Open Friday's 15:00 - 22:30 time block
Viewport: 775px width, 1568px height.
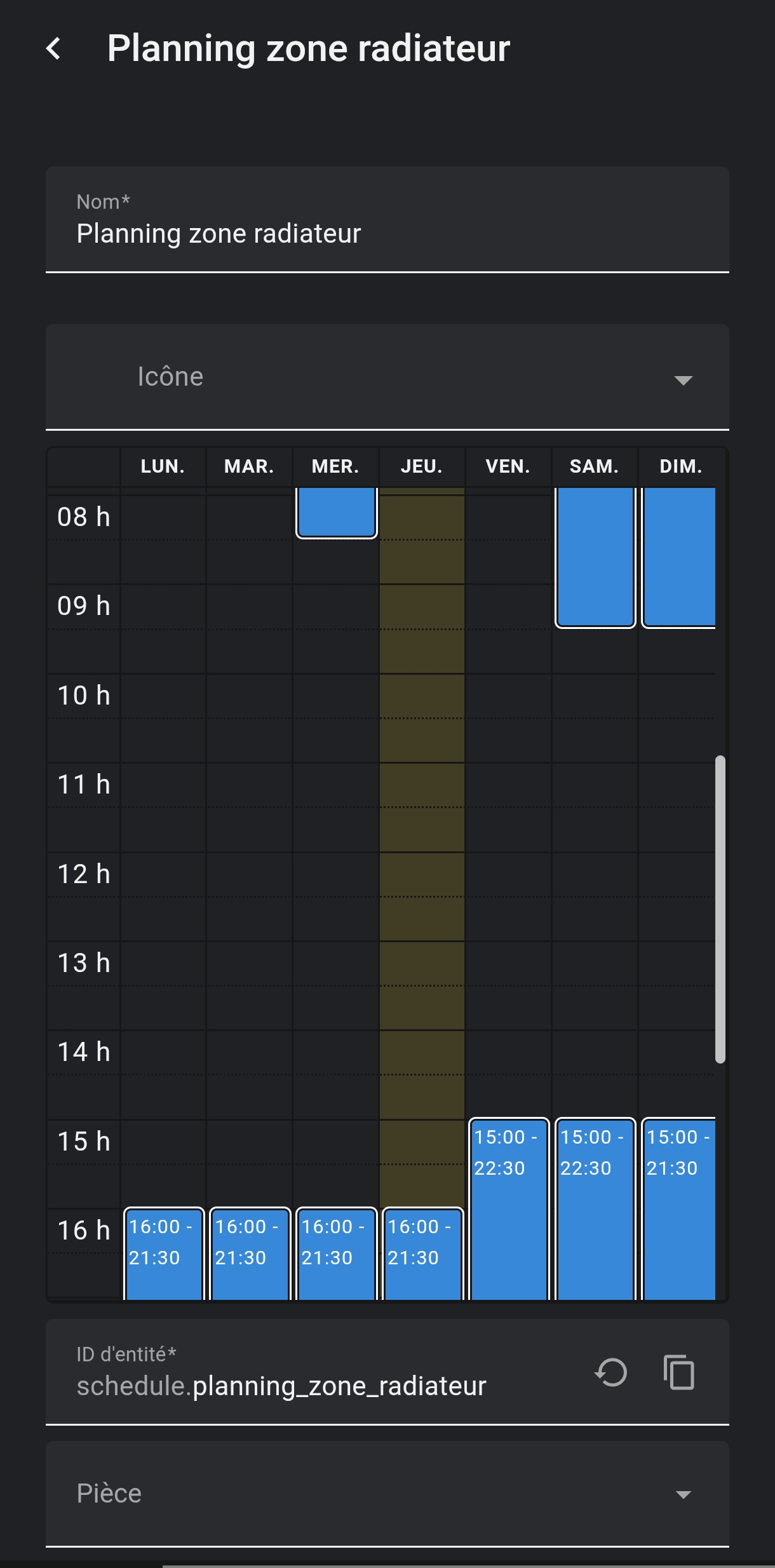point(508,1207)
